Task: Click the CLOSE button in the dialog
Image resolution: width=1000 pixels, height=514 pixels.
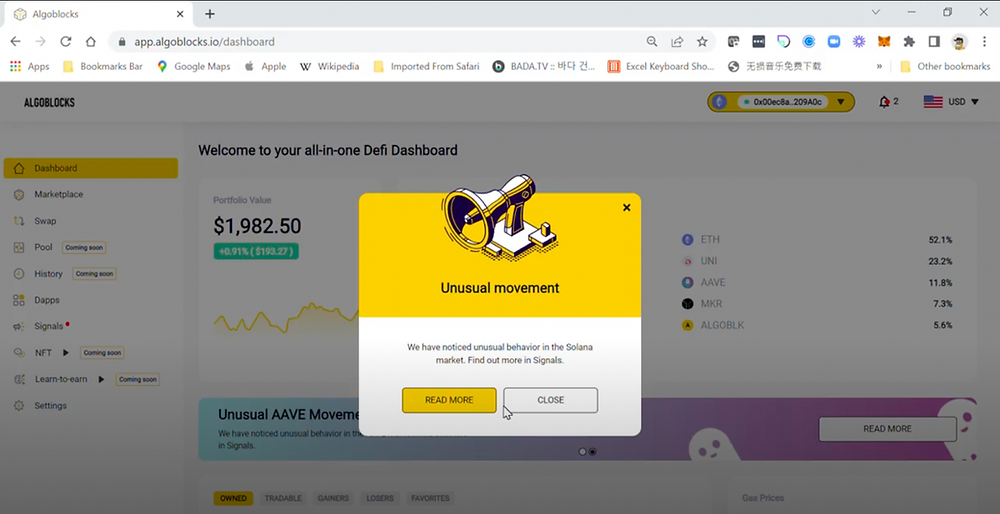Action: pyautogui.click(x=550, y=400)
